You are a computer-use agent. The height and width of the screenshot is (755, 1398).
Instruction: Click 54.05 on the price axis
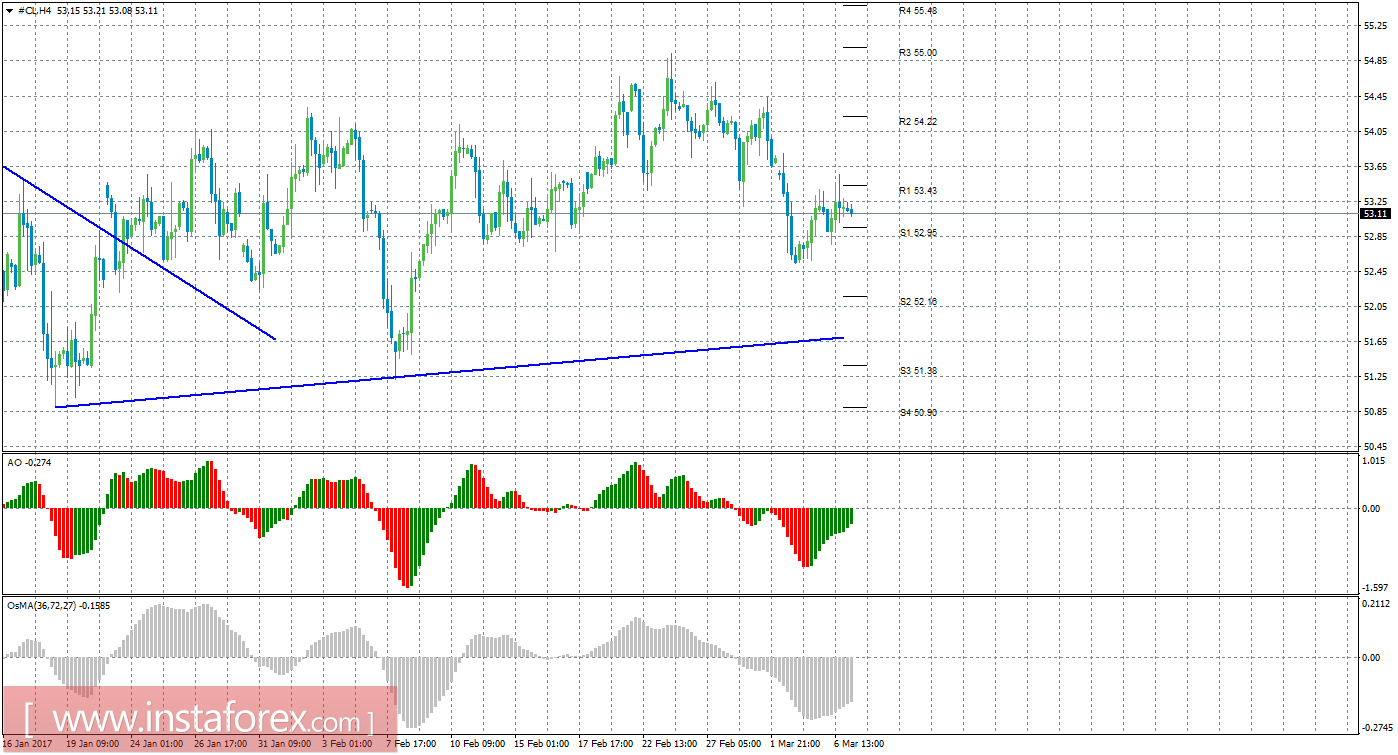(1374, 132)
